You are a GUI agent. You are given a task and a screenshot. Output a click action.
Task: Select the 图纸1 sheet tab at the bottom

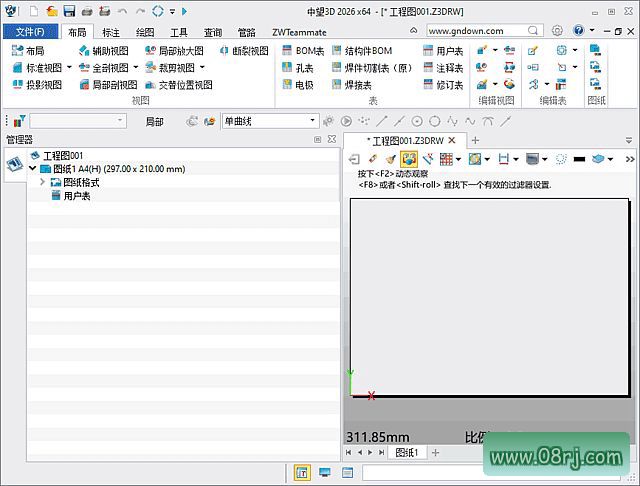point(407,452)
